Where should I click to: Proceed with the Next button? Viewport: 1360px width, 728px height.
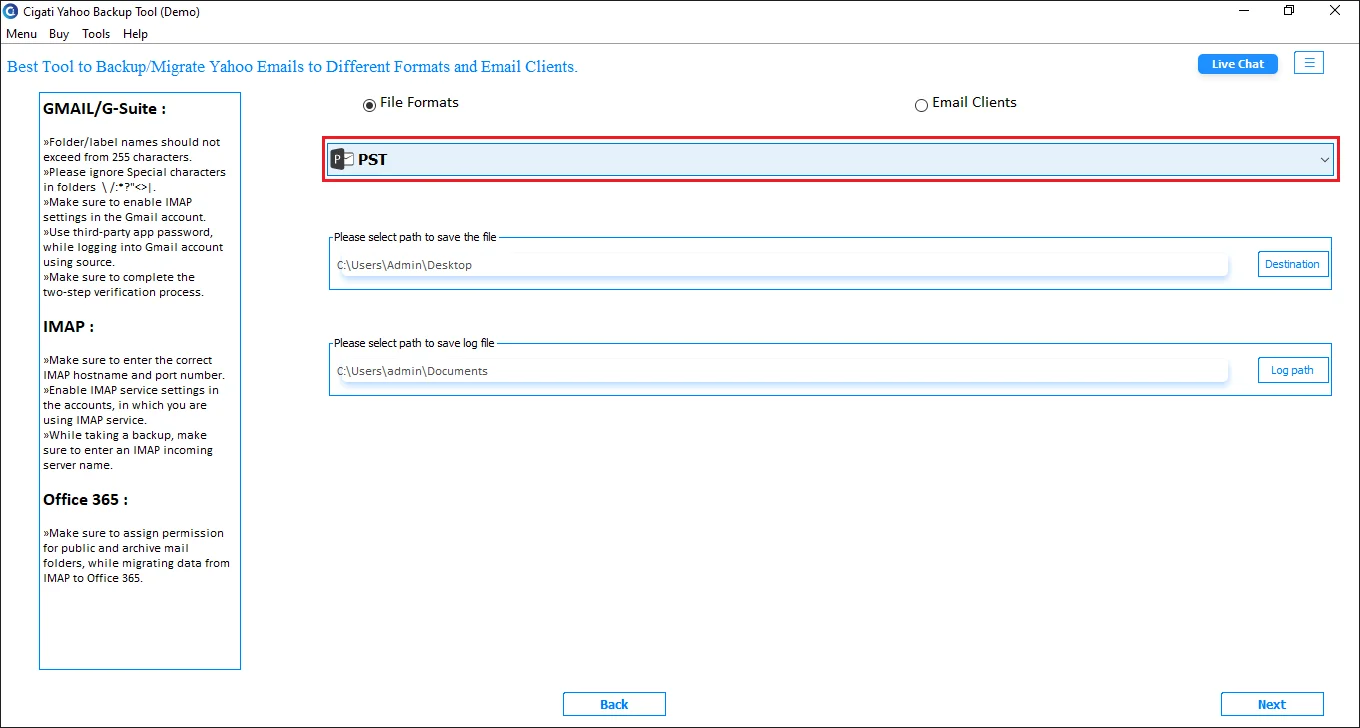[x=1272, y=704]
